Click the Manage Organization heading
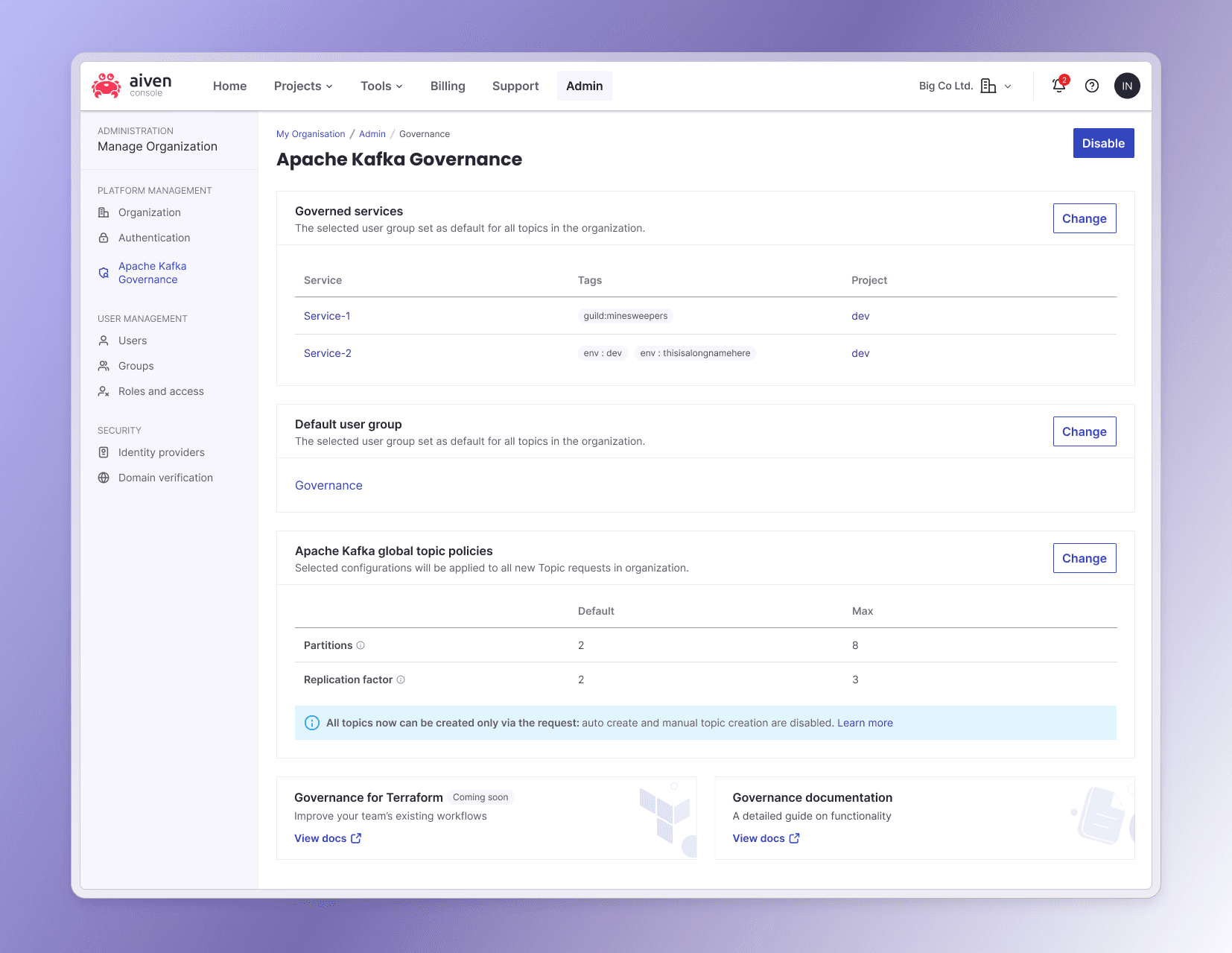The width and height of the screenshot is (1232, 953). 157,147
